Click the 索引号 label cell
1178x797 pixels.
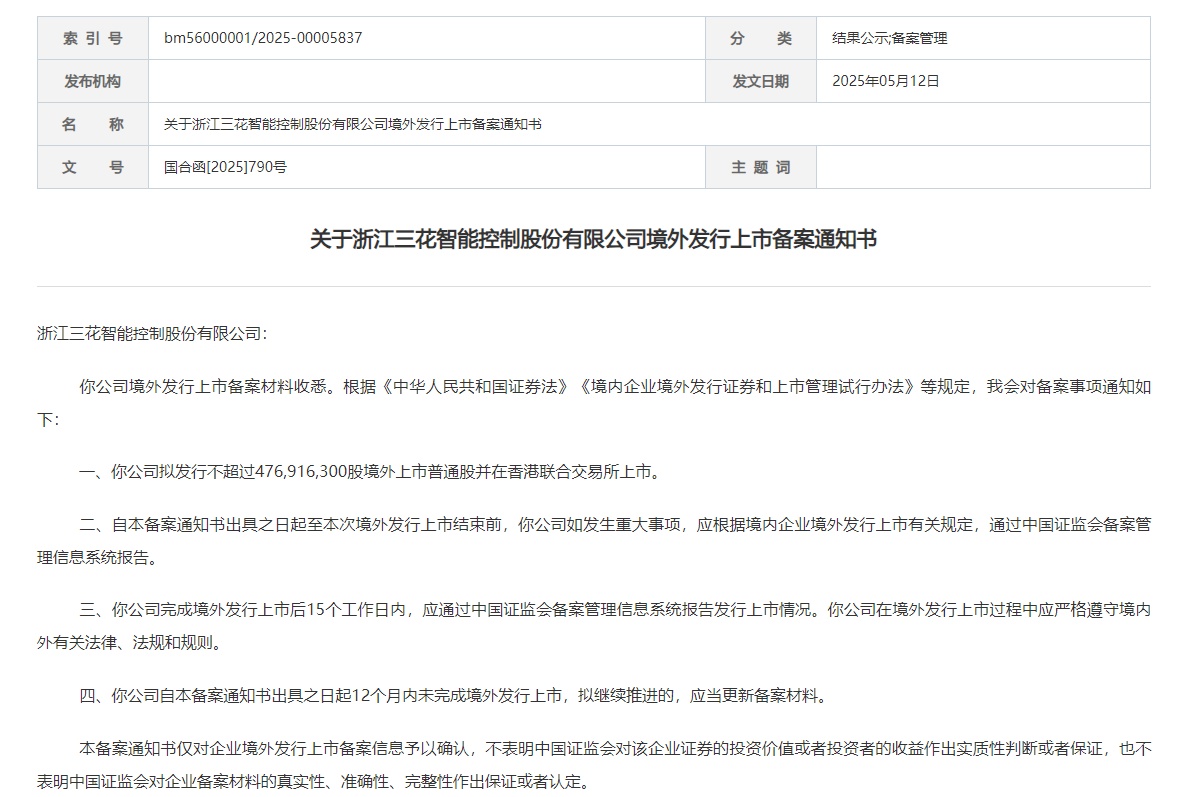click(x=92, y=38)
